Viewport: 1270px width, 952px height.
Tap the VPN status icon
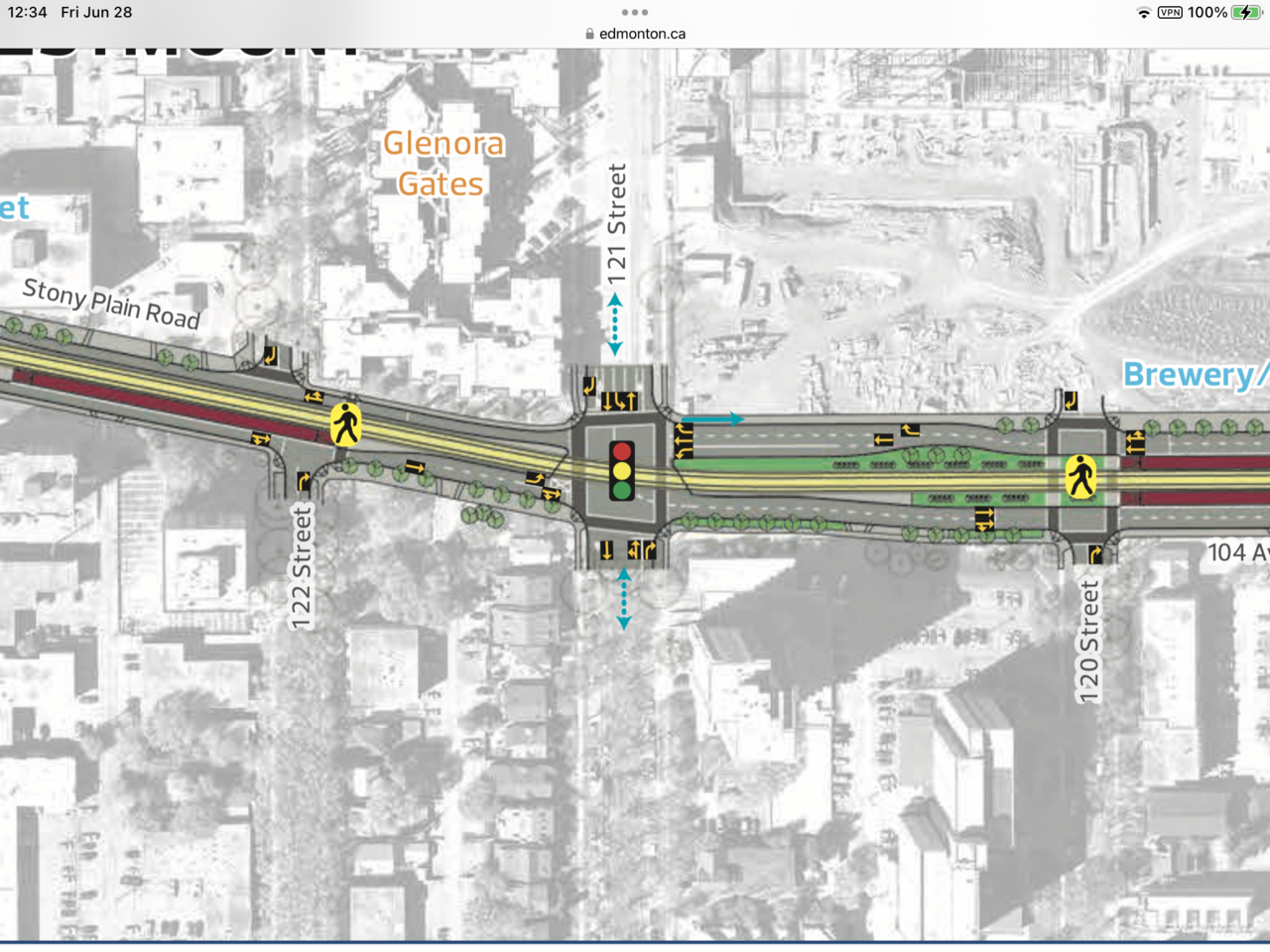pyautogui.click(x=1170, y=13)
